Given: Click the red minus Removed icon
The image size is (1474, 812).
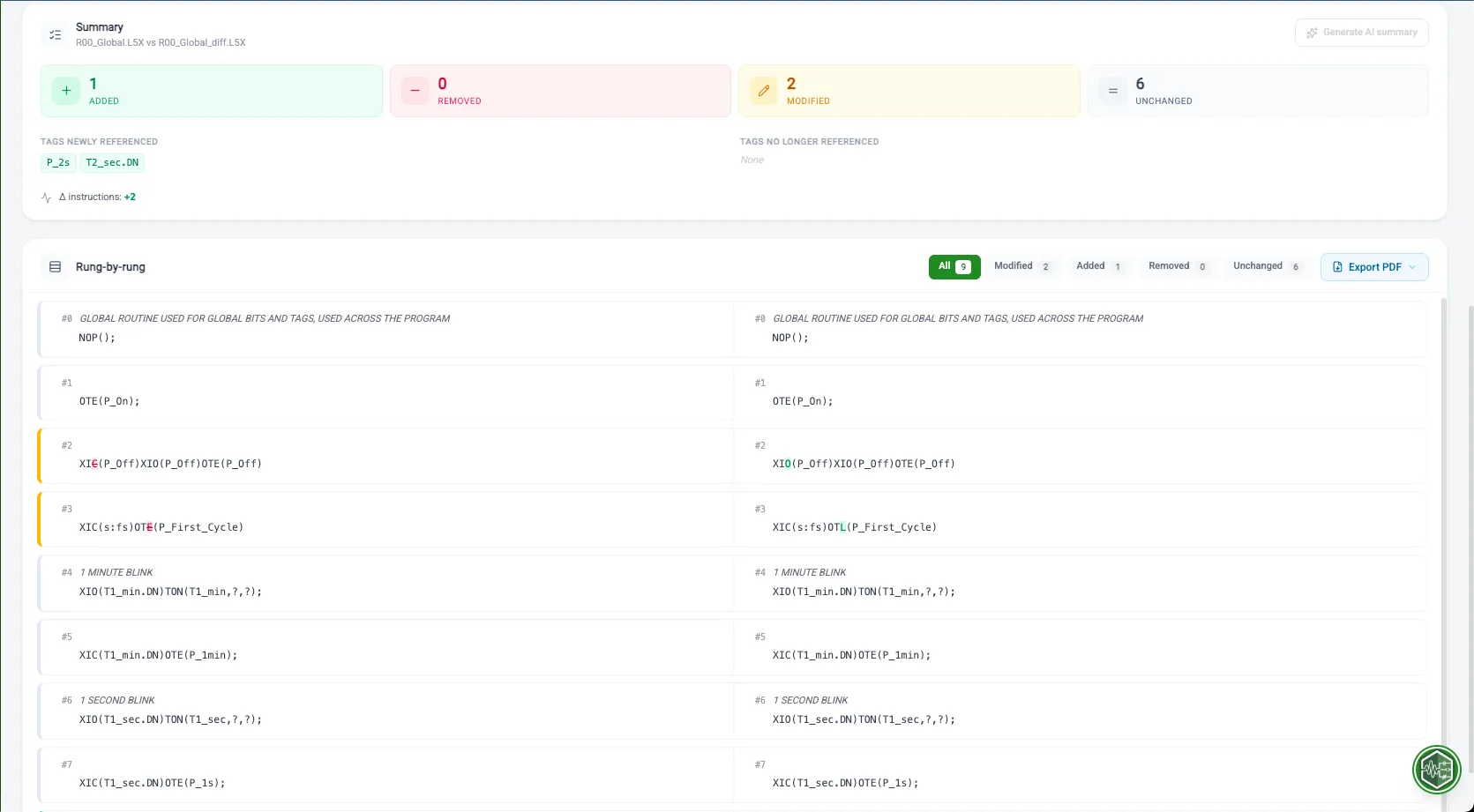Looking at the screenshot, I should 415,91.
